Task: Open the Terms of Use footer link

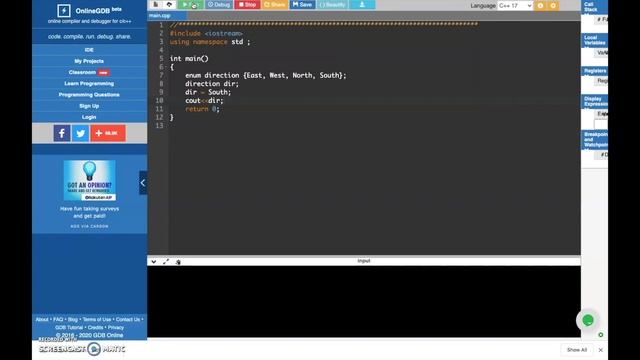Action: [97, 320]
